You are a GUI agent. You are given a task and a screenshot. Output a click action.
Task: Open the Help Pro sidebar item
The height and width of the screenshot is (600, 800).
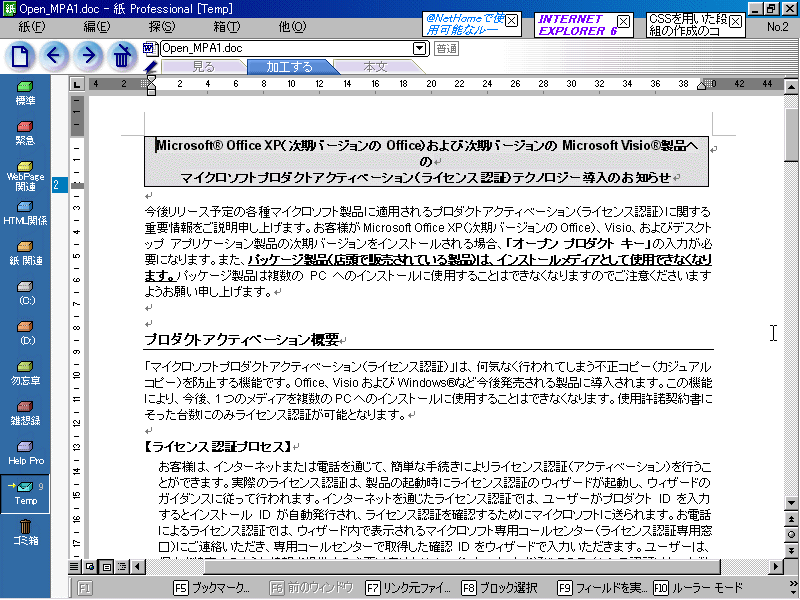[25, 453]
